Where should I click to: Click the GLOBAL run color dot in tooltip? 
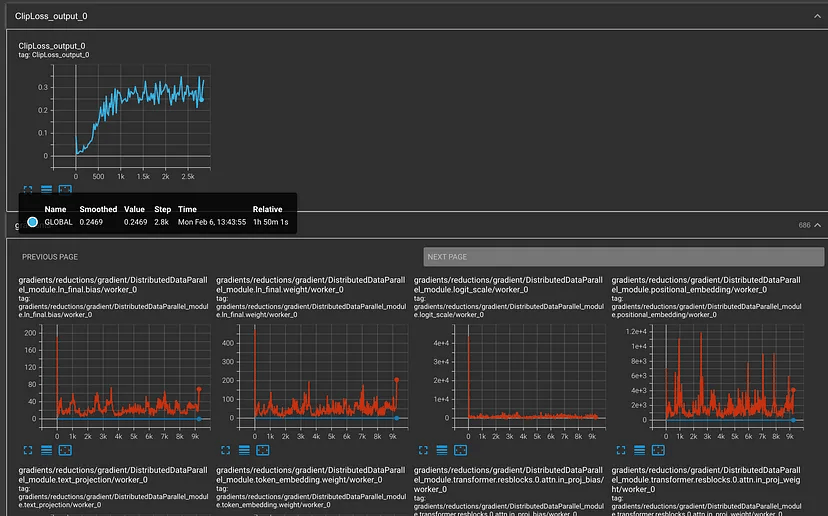click(x=33, y=222)
